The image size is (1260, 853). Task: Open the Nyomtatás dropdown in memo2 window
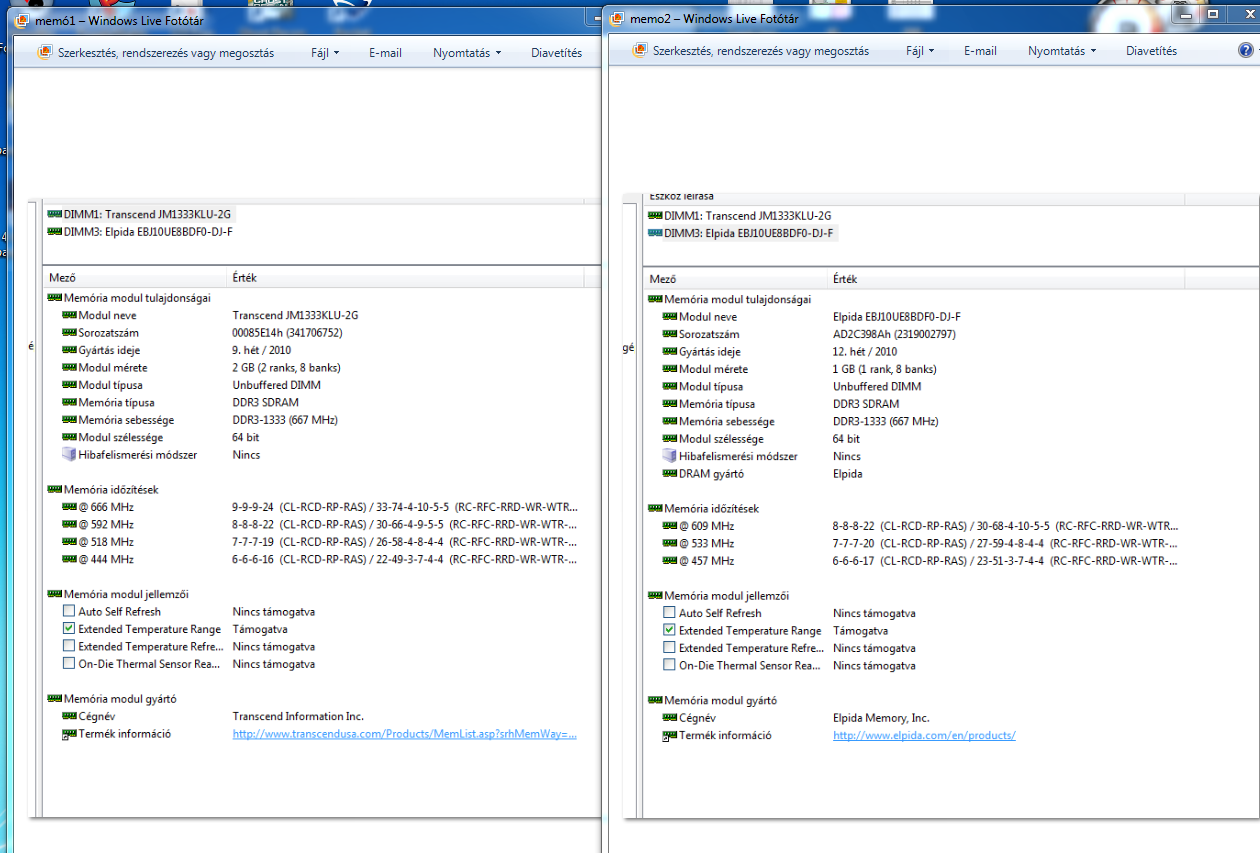(1061, 51)
